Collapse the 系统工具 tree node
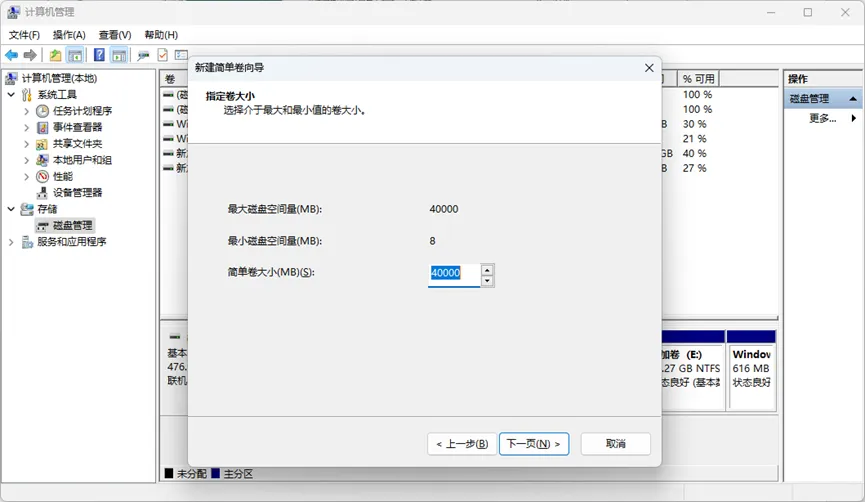The image size is (865, 502). pyautogui.click(x=11, y=95)
